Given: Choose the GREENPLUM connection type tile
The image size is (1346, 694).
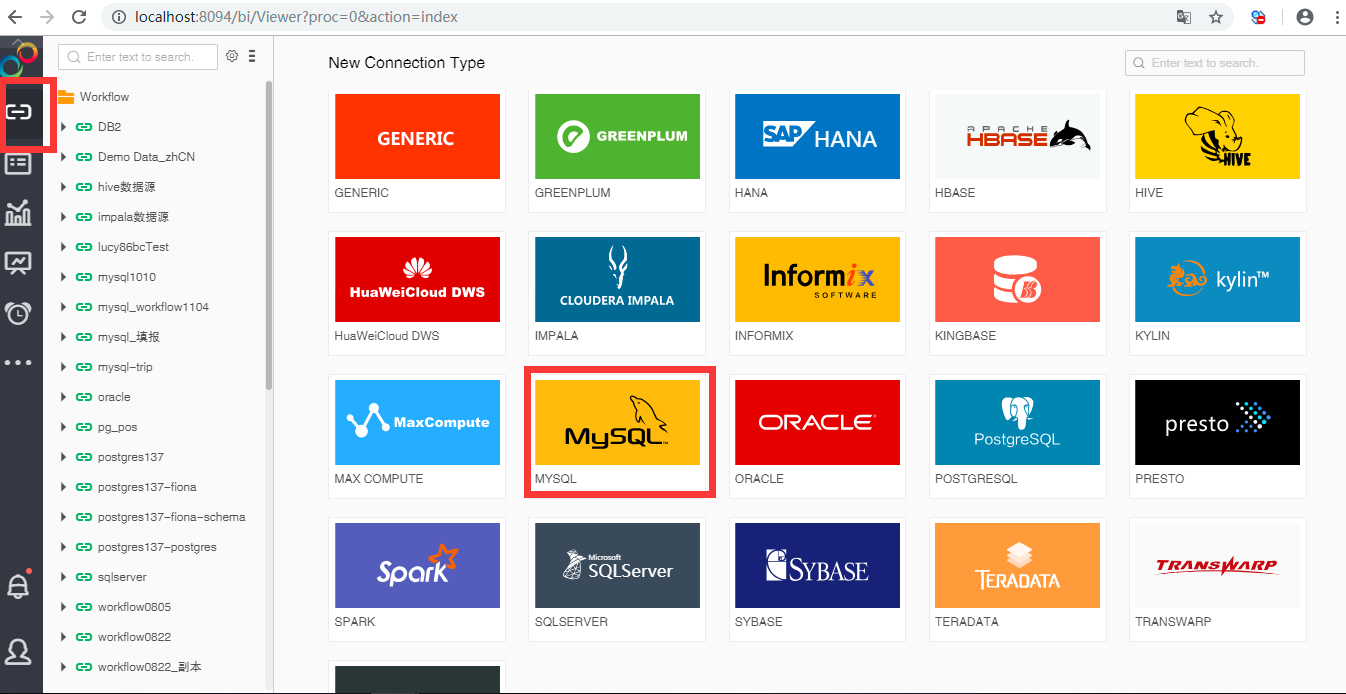Looking at the screenshot, I should (x=617, y=149).
